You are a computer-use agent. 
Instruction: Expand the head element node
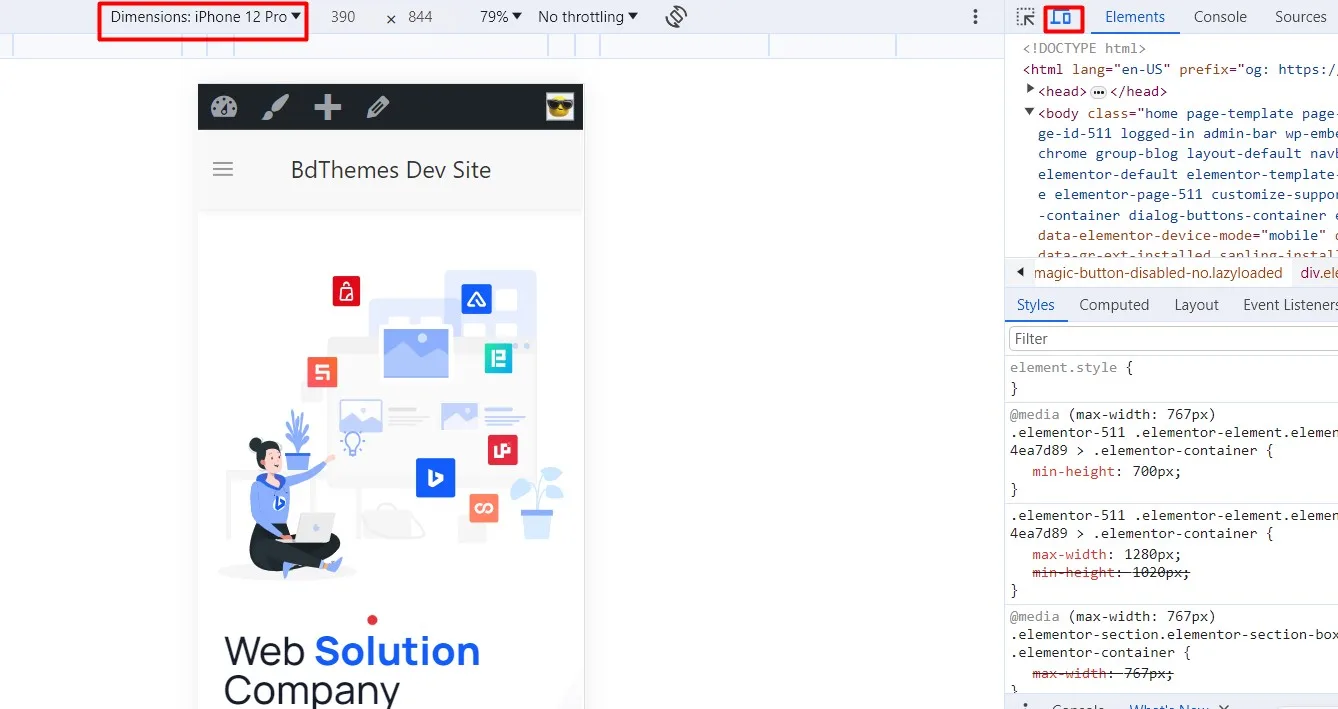(x=1030, y=90)
